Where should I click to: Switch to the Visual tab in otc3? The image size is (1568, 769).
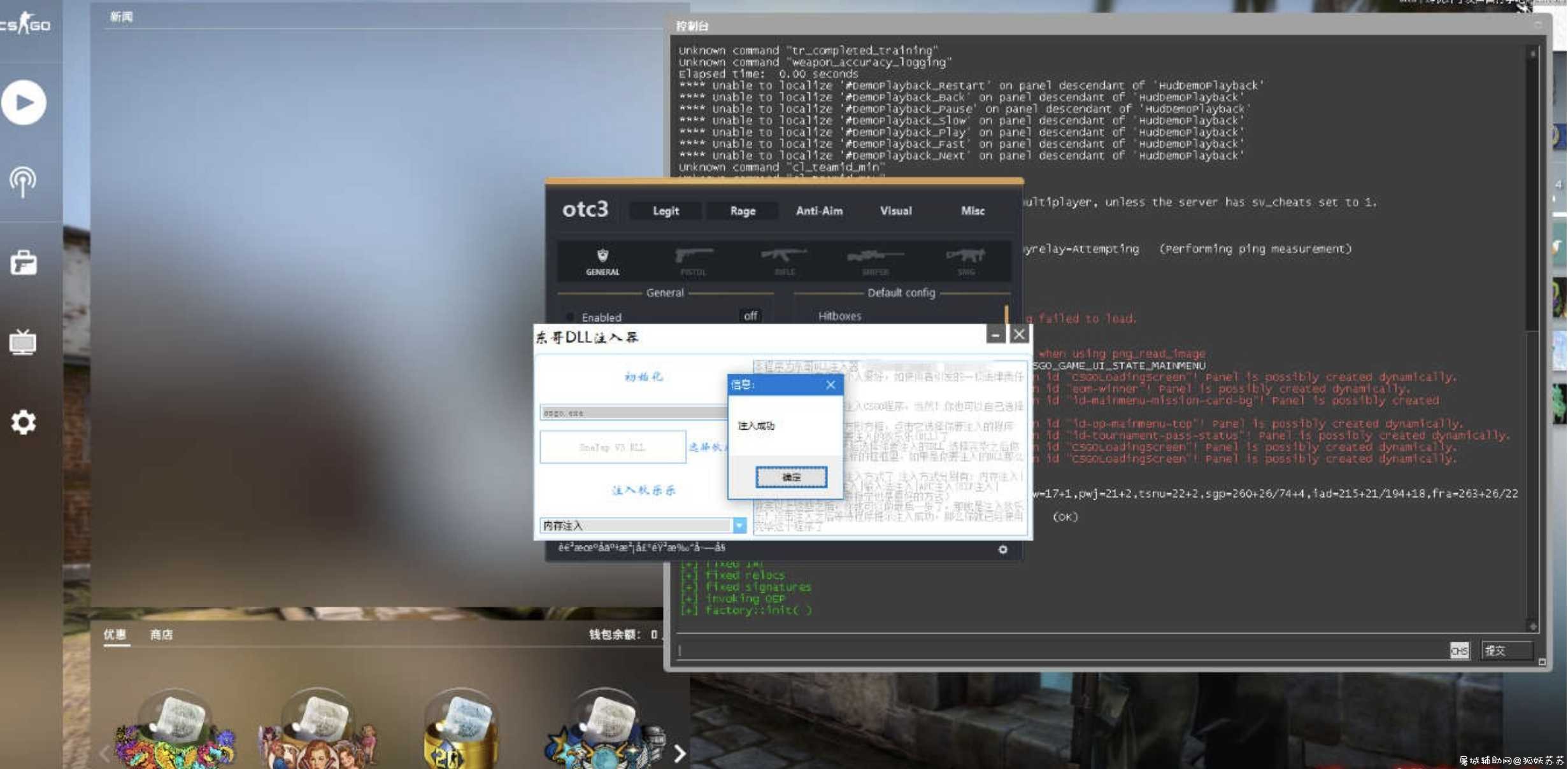pos(895,211)
